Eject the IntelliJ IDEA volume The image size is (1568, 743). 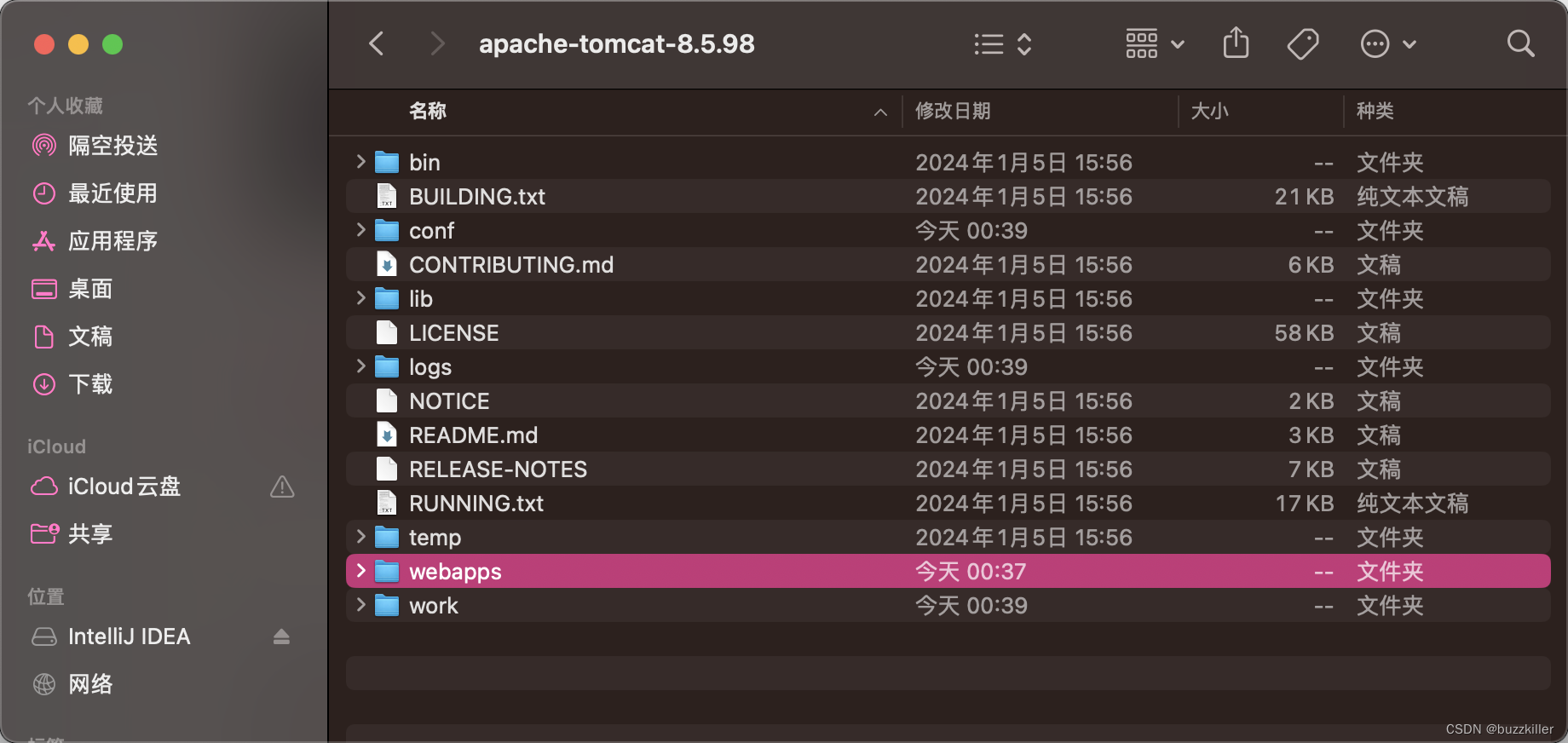coord(281,636)
